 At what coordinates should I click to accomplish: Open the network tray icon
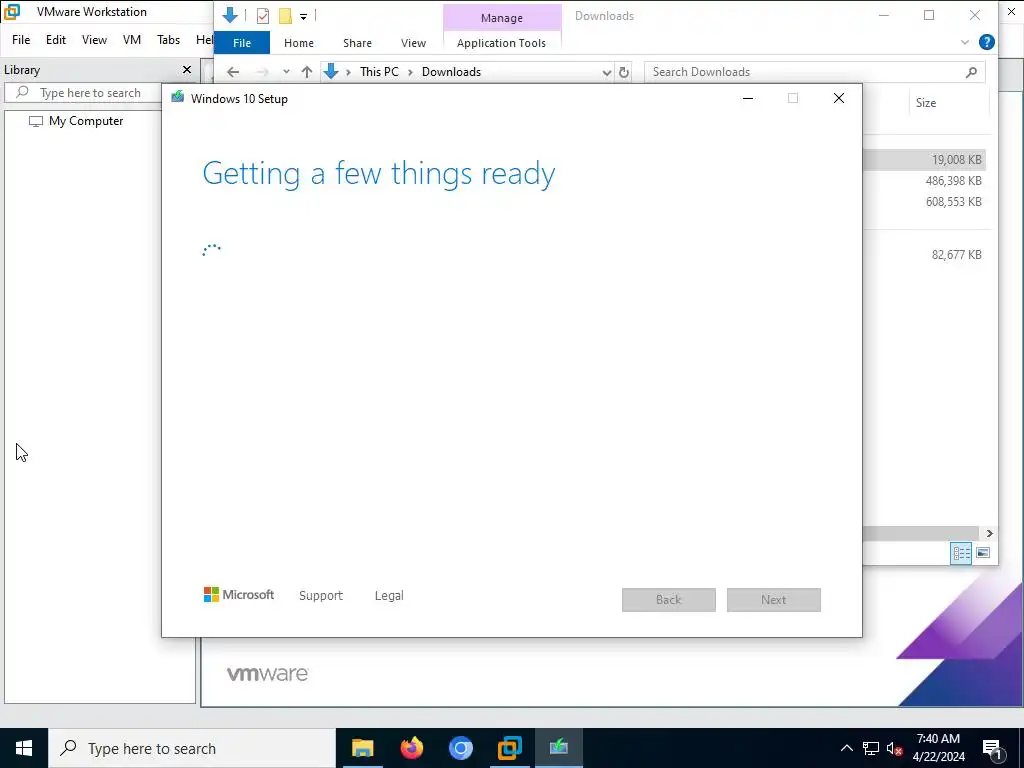point(871,748)
